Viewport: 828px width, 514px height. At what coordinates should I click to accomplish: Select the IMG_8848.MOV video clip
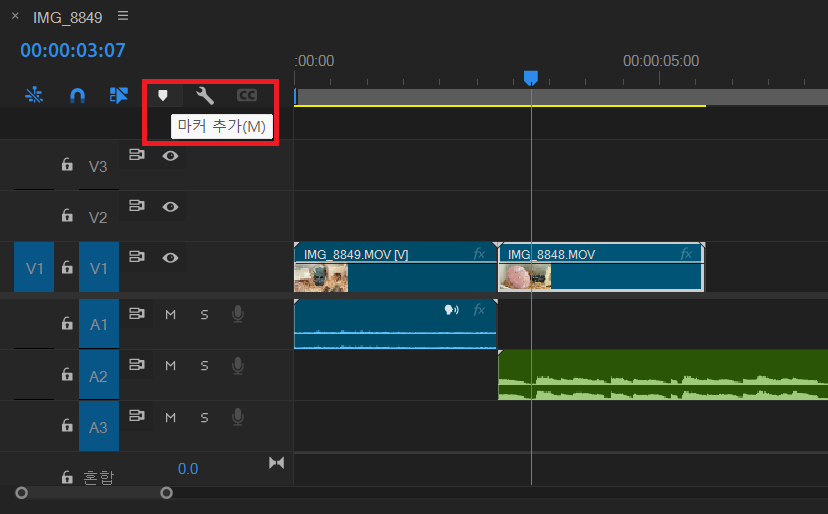[601, 267]
